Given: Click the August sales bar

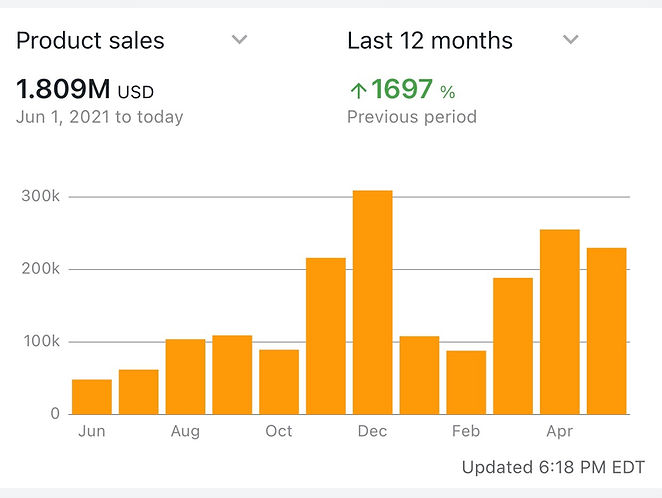Looking at the screenshot, I should coord(185,377).
